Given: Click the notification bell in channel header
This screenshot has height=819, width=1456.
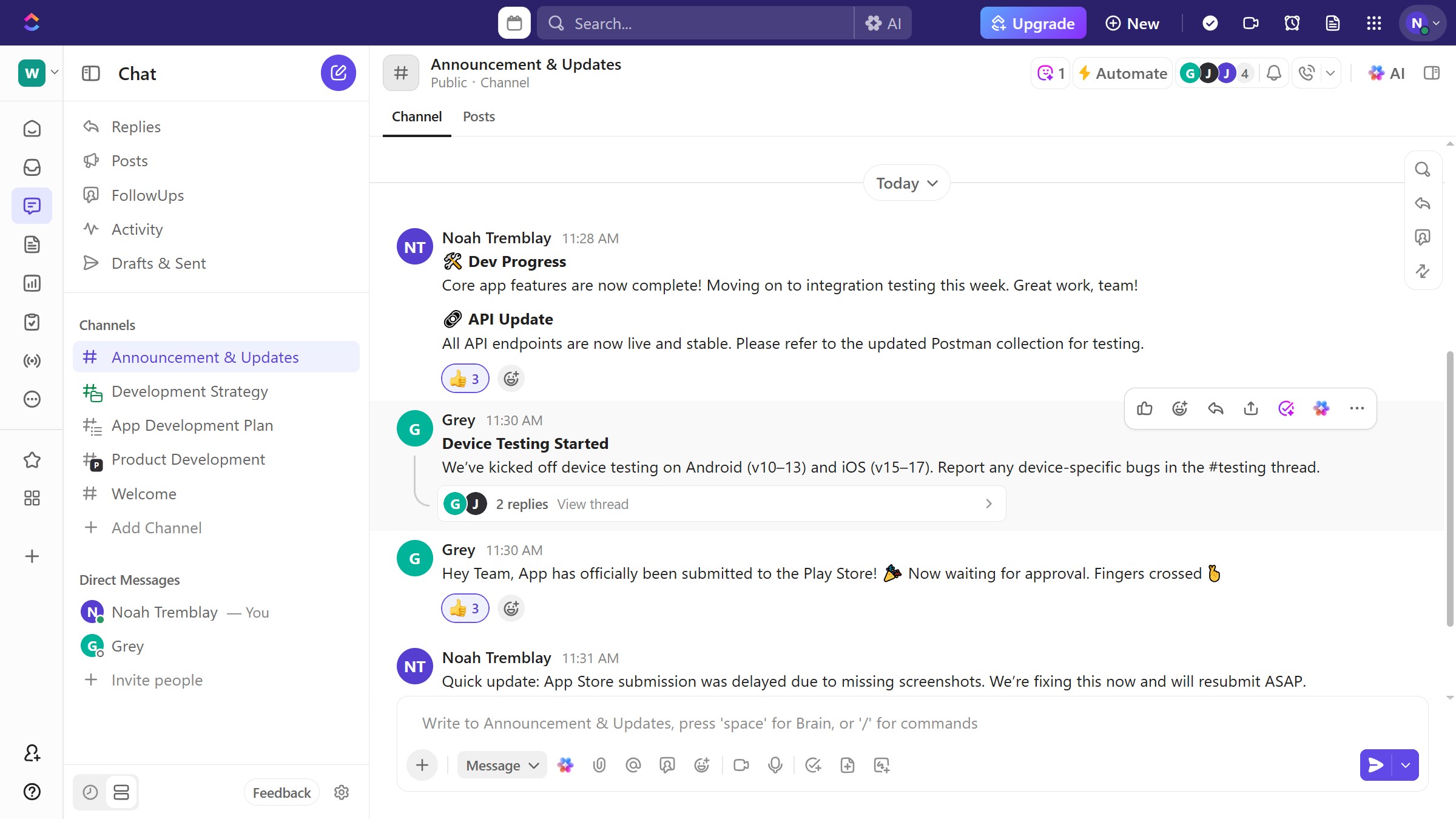Looking at the screenshot, I should pos(1273,73).
